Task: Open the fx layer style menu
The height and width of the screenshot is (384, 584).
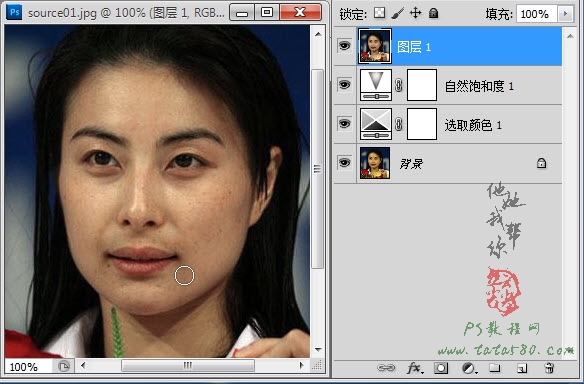Action: coord(415,368)
